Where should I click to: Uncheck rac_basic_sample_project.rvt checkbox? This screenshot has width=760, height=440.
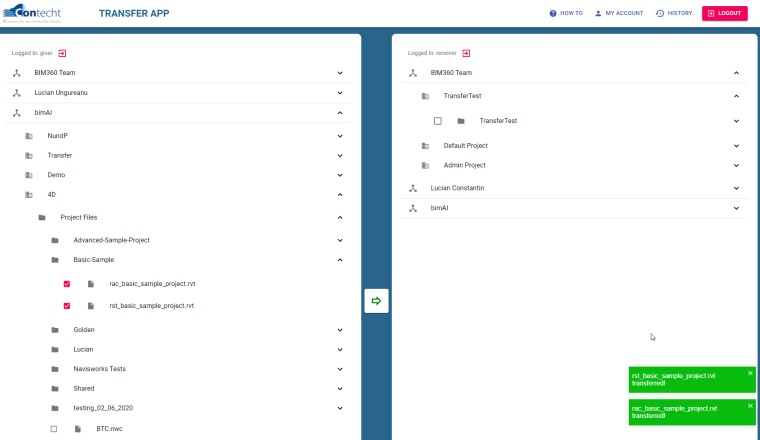point(67,284)
